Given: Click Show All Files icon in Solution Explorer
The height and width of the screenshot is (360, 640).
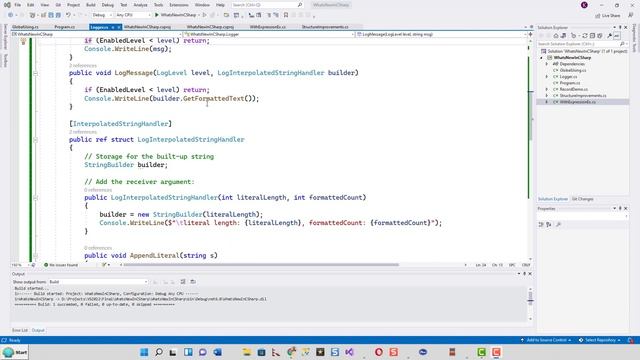Looking at the screenshot, I should coord(600,36).
